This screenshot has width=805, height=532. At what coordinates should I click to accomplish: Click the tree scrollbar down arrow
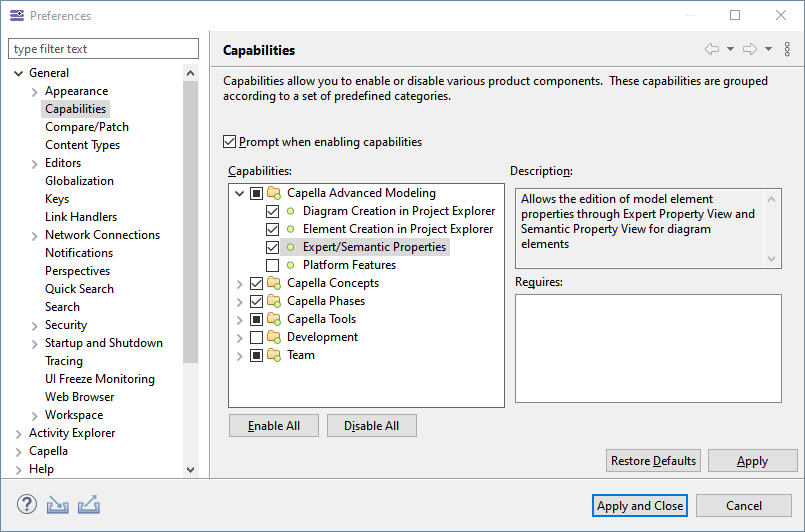pos(190,469)
